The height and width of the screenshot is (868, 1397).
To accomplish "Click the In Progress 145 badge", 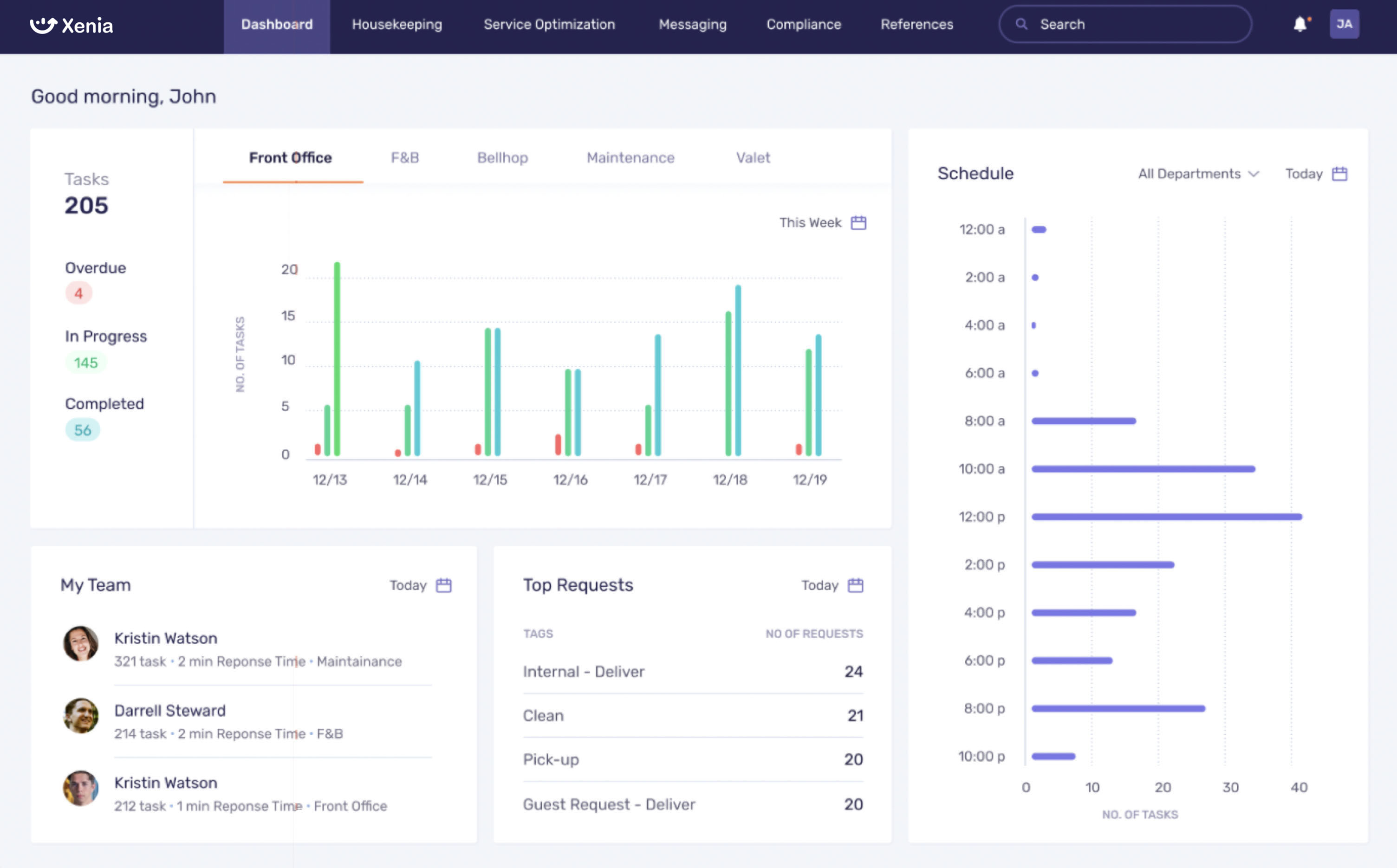I will (x=85, y=363).
